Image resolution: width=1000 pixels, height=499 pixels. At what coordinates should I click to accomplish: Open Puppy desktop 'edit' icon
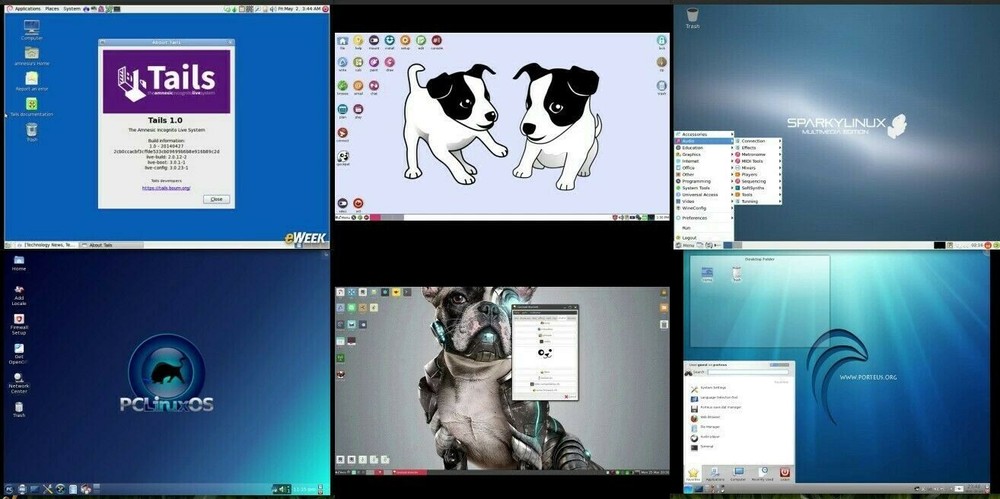click(421, 41)
